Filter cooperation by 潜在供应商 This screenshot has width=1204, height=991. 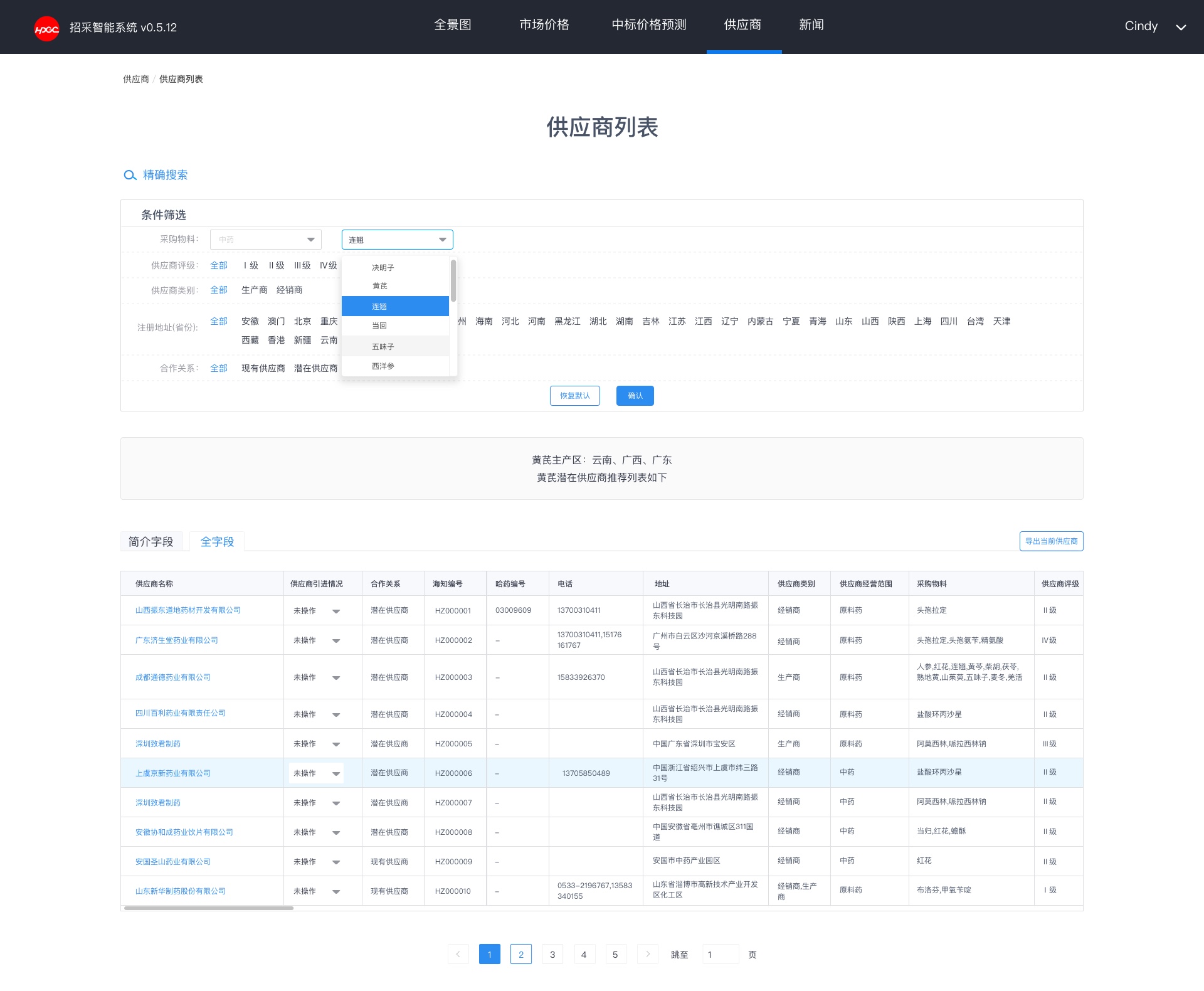(x=315, y=368)
